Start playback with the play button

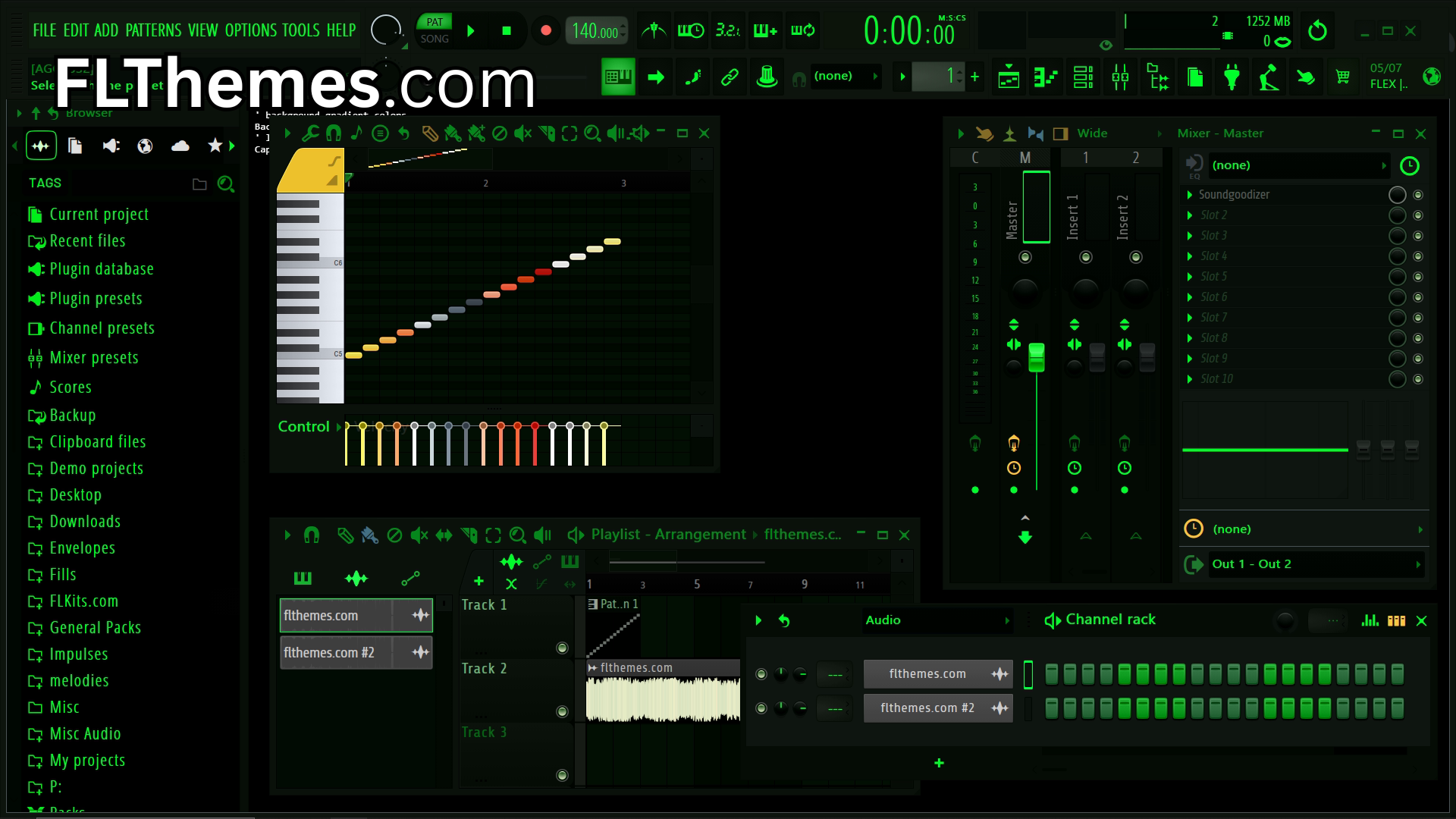[x=471, y=31]
